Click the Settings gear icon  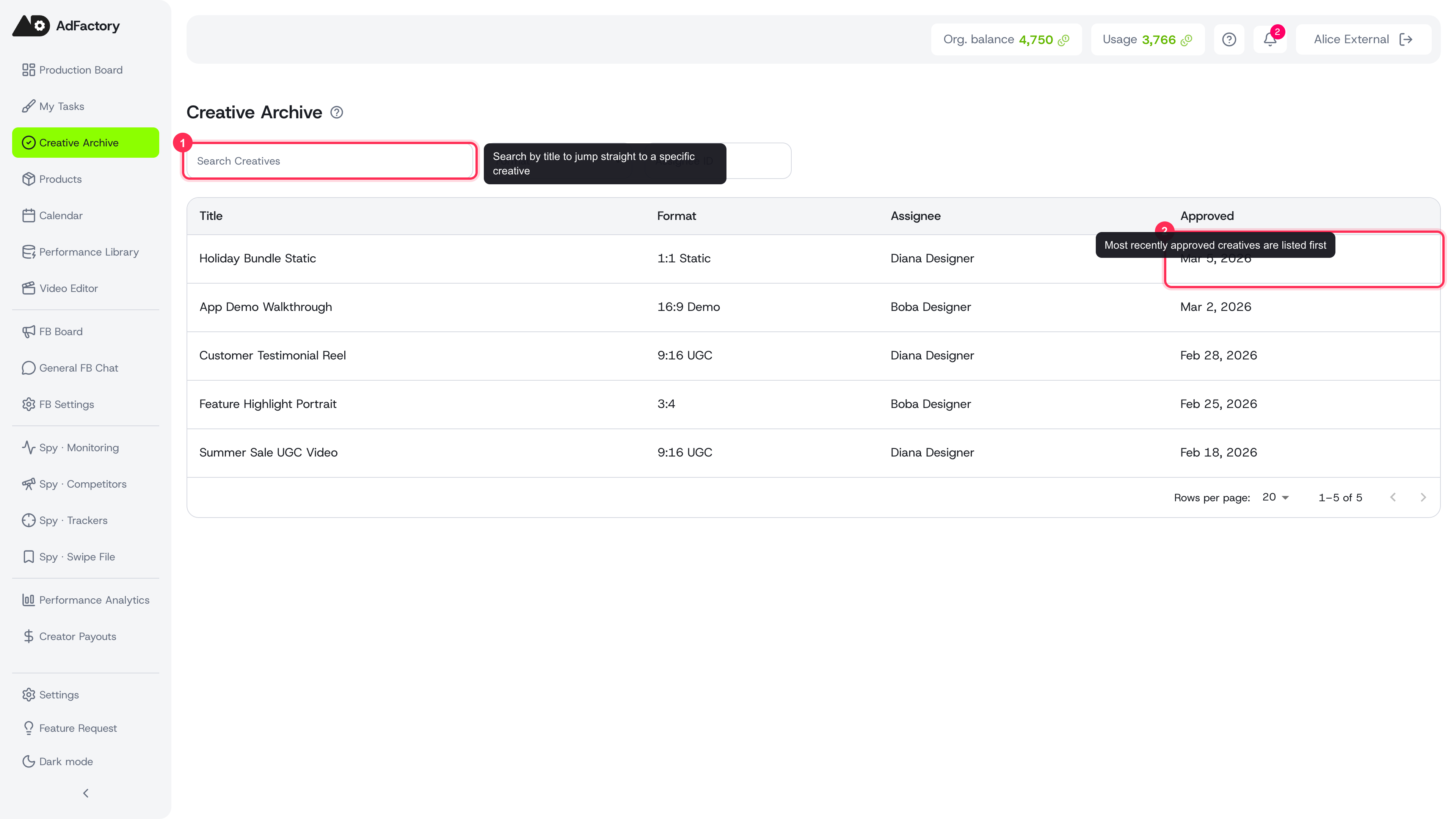pyautogui.click(x=28, y=695)
